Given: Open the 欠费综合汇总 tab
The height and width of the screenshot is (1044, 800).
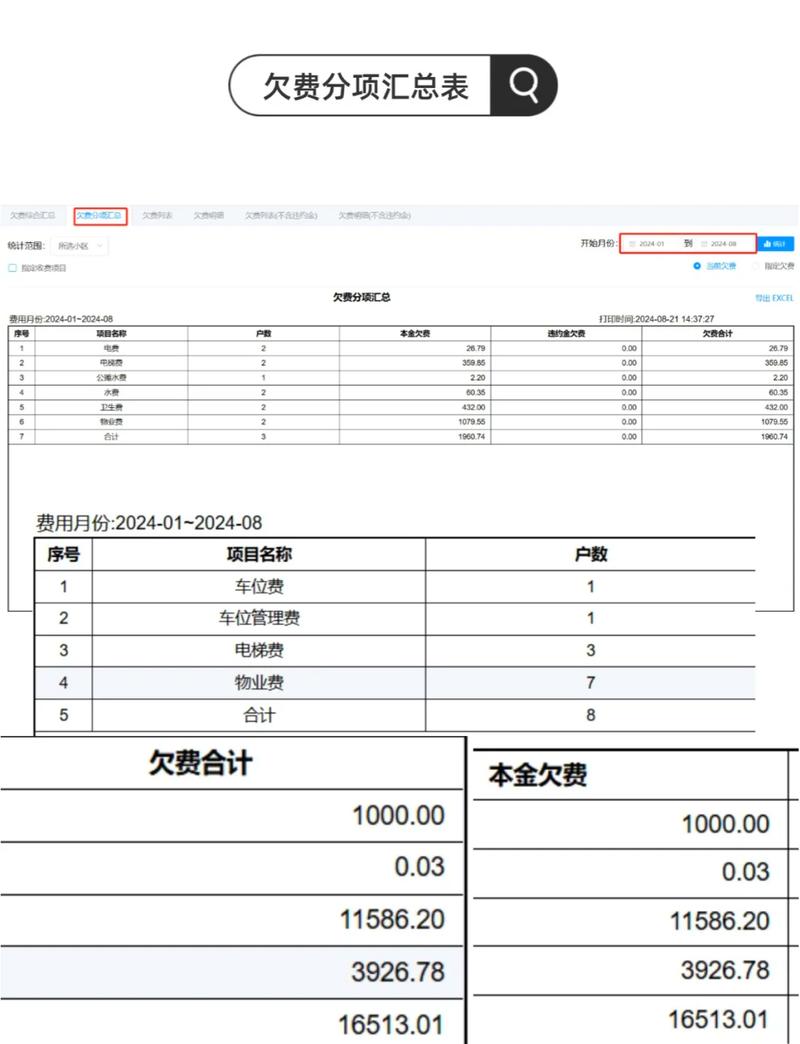Looking at the screenshot, I should (32, 216).
